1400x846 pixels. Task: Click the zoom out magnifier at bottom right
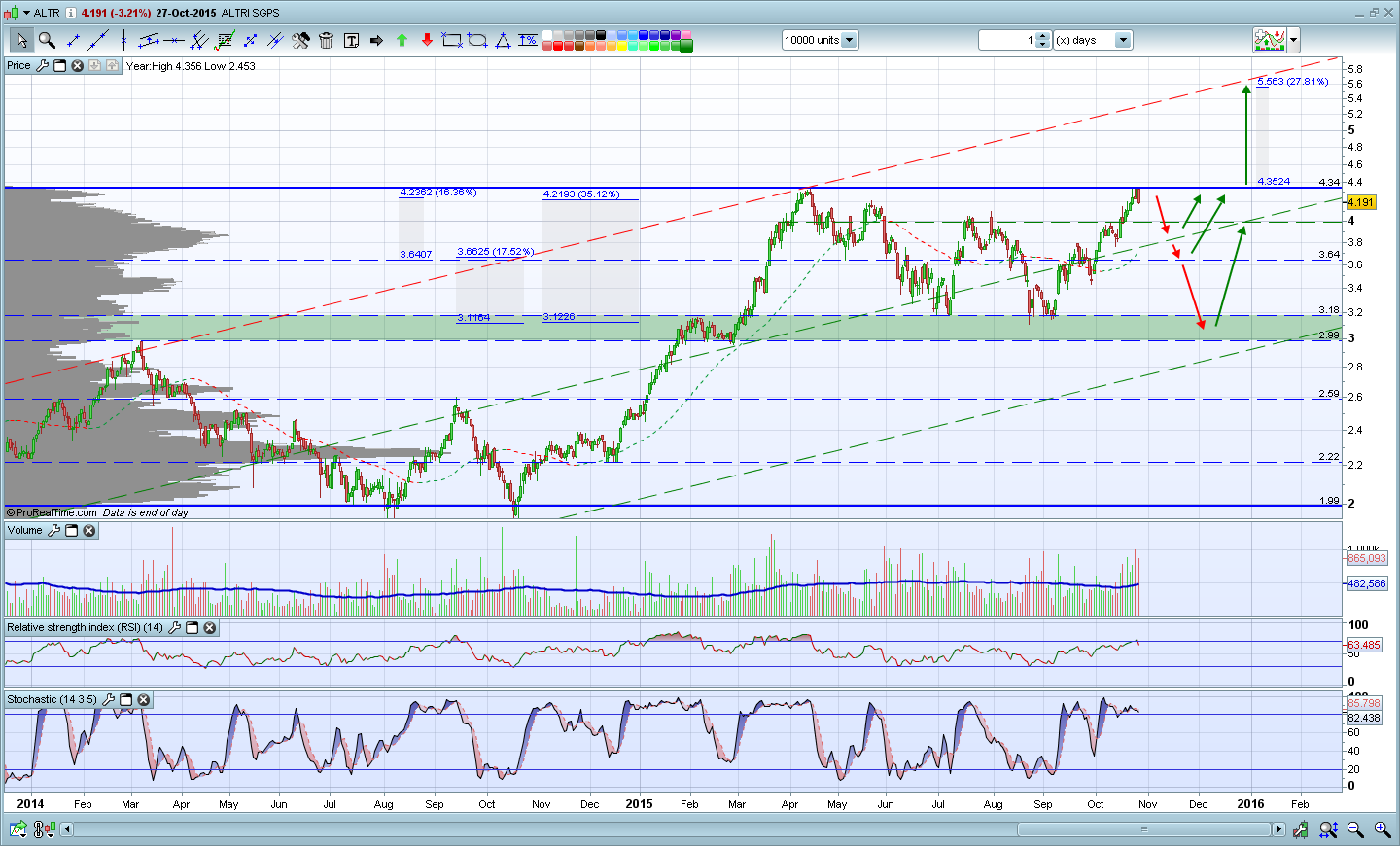tap(1355, 829)
